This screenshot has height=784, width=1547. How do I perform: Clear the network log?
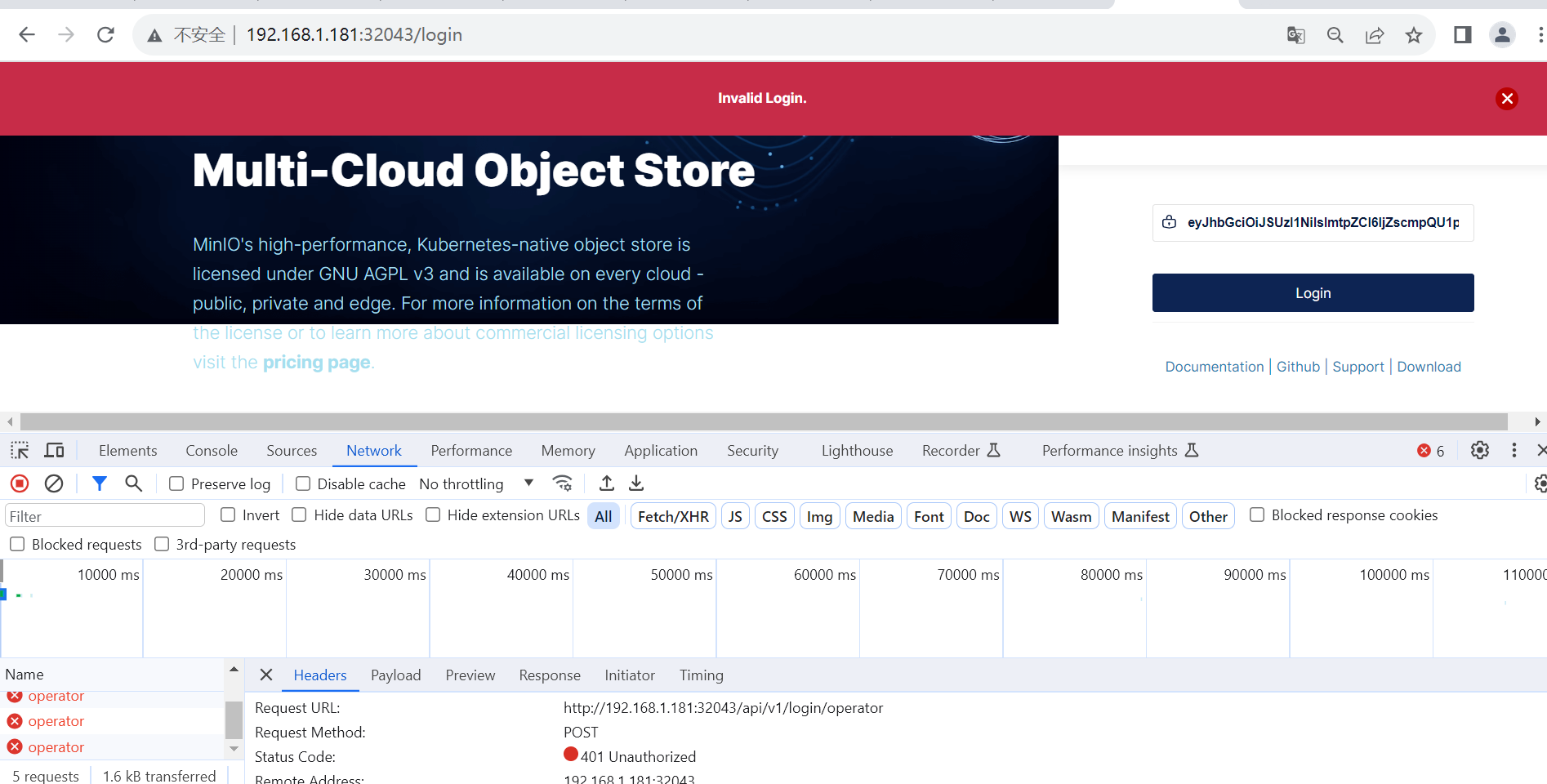coord(54,483)
